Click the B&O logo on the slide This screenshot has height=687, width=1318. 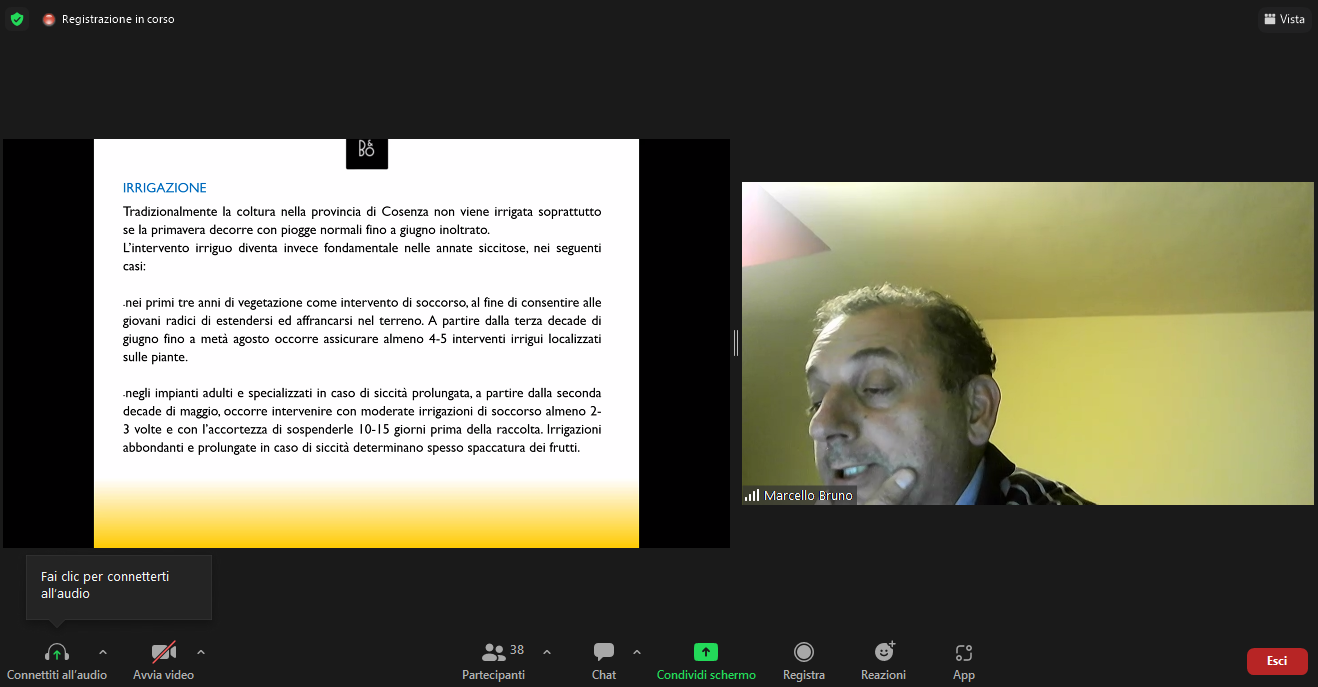(367, 152)
